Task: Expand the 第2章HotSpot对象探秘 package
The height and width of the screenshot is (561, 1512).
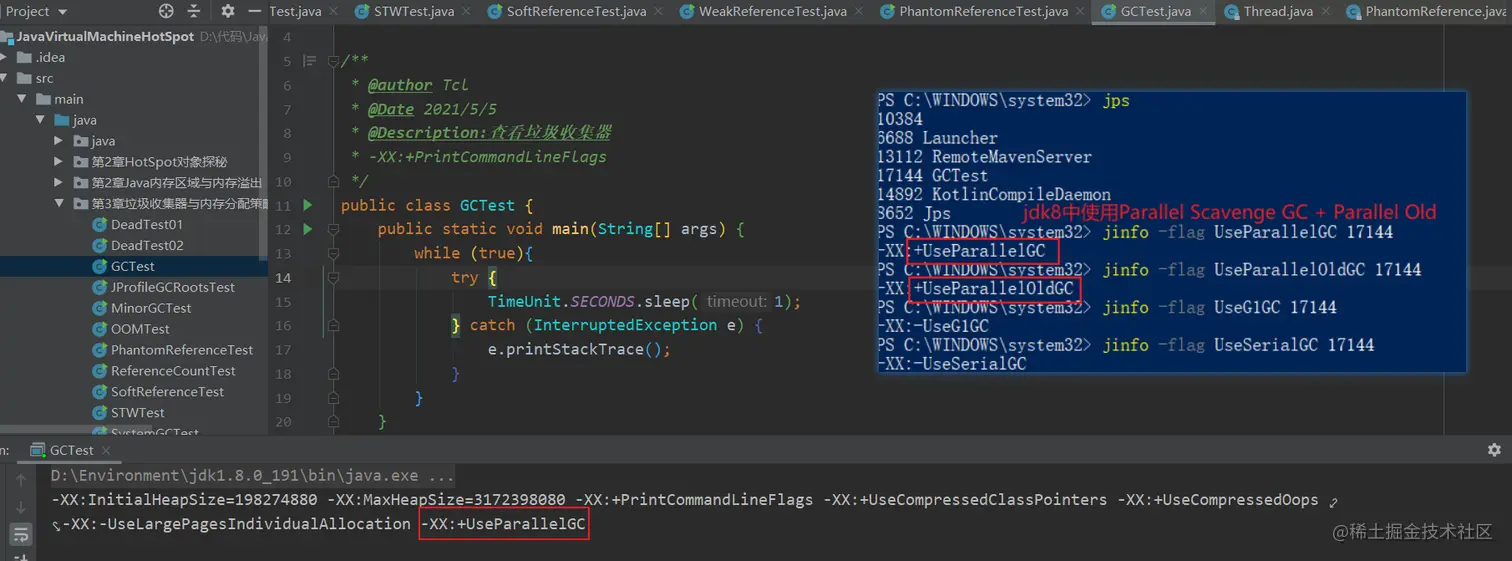Action: pos(59,162)
